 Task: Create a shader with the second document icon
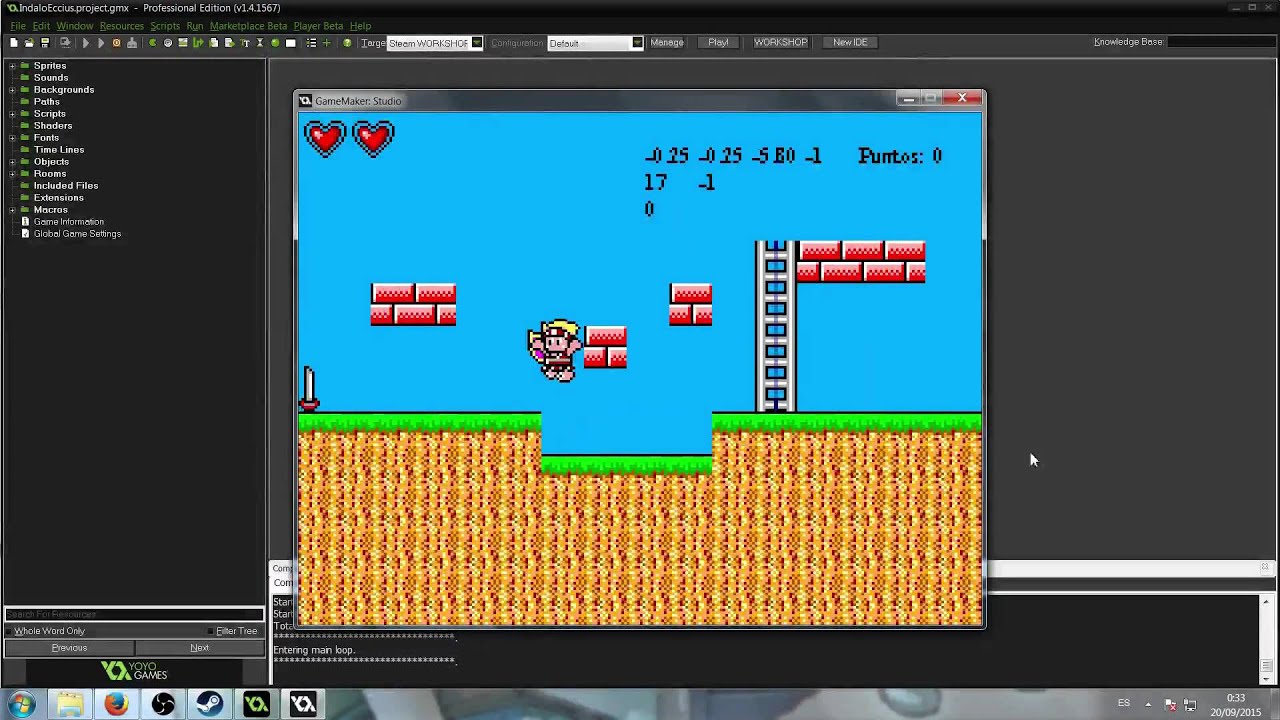[x=229, y=43]
